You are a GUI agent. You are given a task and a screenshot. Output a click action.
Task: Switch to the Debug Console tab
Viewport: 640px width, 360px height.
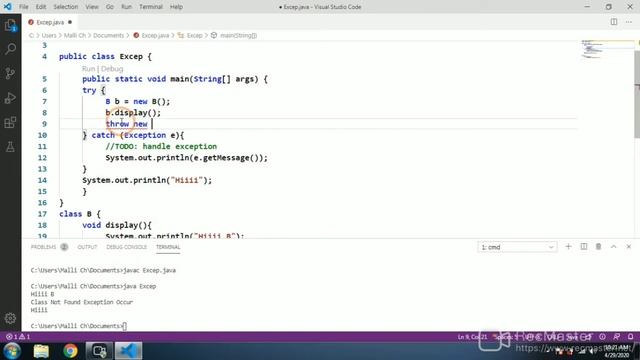(x=127, y=247)
